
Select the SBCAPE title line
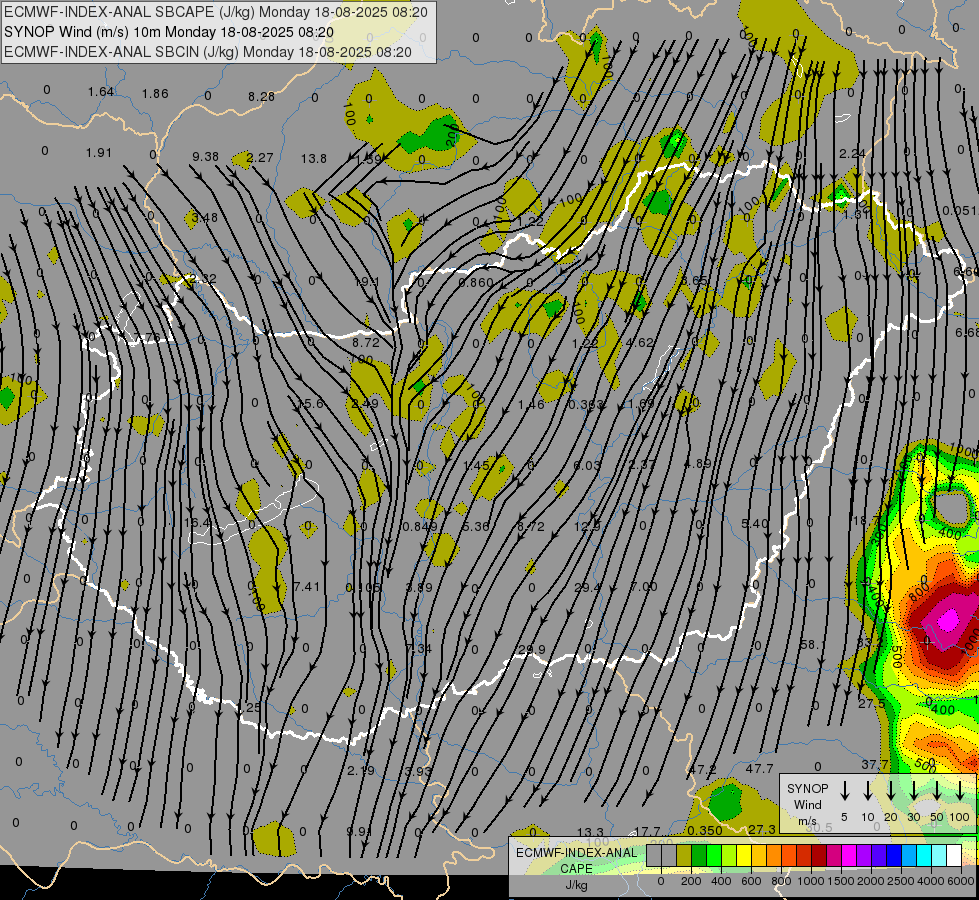(216, 12)
